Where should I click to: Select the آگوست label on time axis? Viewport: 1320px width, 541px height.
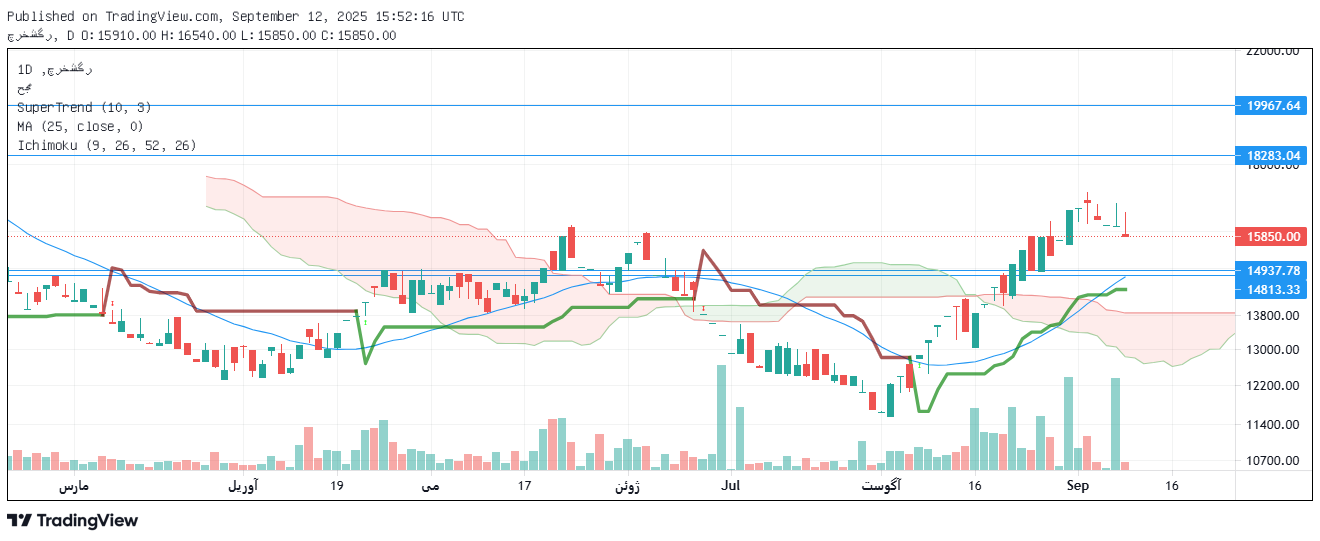pyautogui.click(x=880, y=486)
